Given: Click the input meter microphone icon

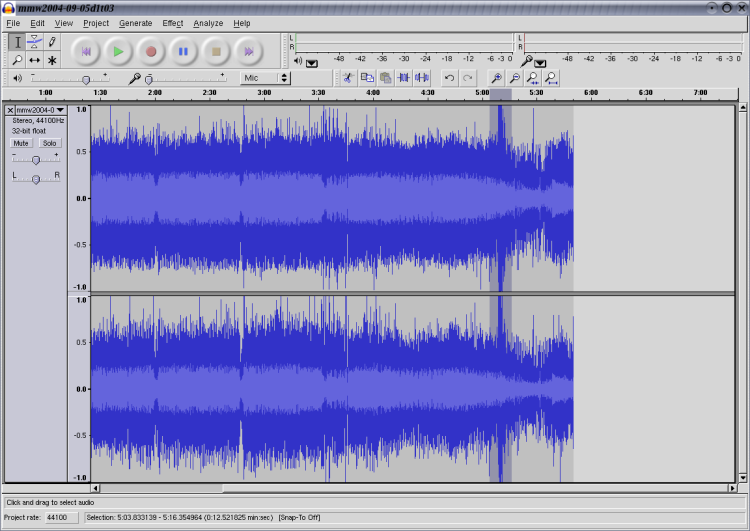Looking at the screenshot, I should click(x=526, y=61).
